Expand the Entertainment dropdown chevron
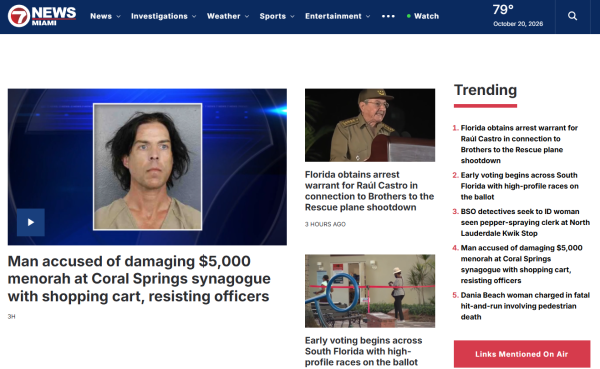 pos(368,16)
